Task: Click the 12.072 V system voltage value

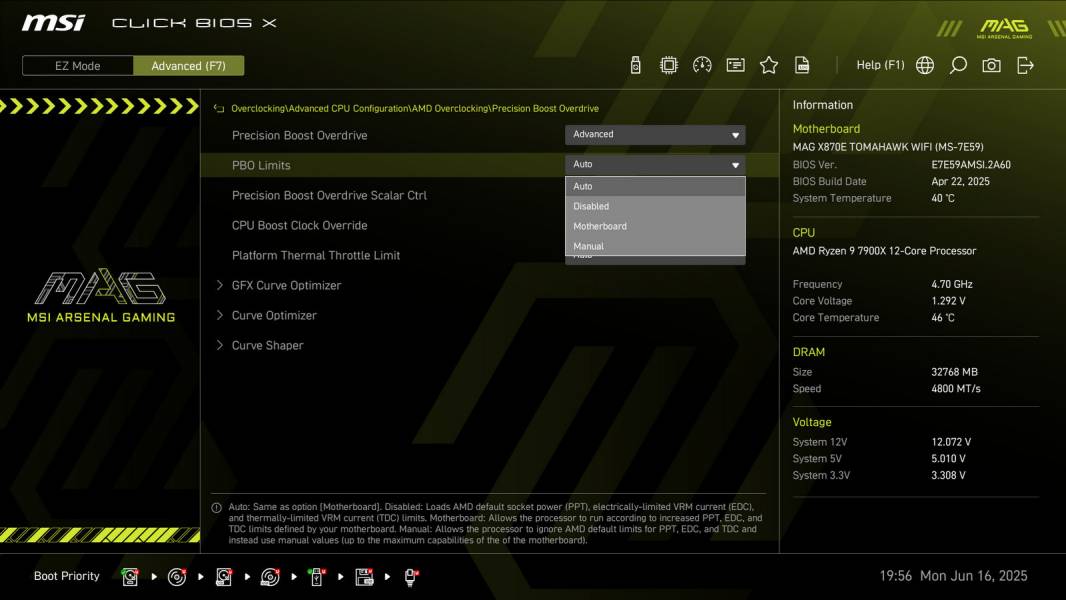Action: (x=951, y=442)
